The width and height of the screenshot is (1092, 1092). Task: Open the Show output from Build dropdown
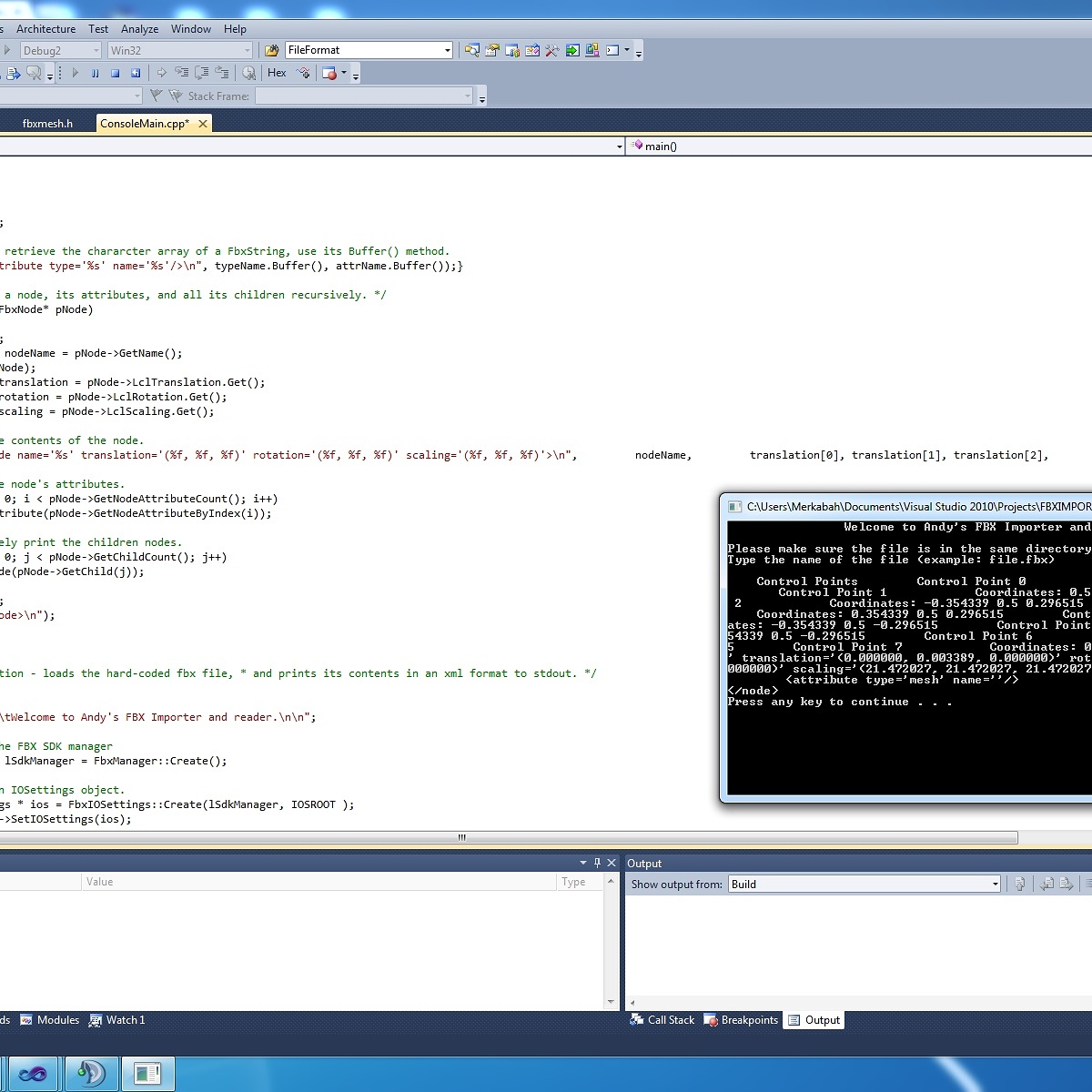point(995,884)
